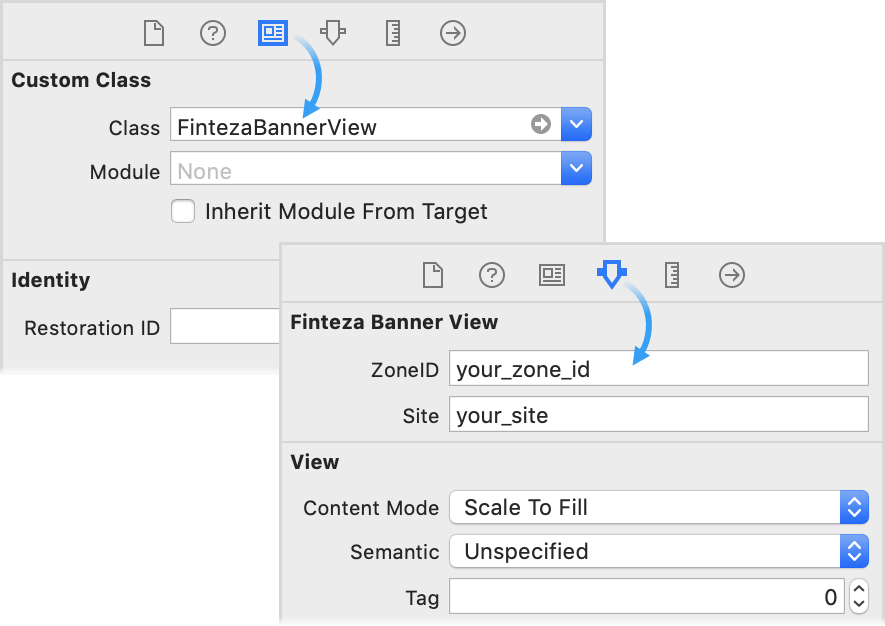The width and height of the screenshot is (885, 626).
Task: Click the Tag value field
Action: click(x=646, y=597)
